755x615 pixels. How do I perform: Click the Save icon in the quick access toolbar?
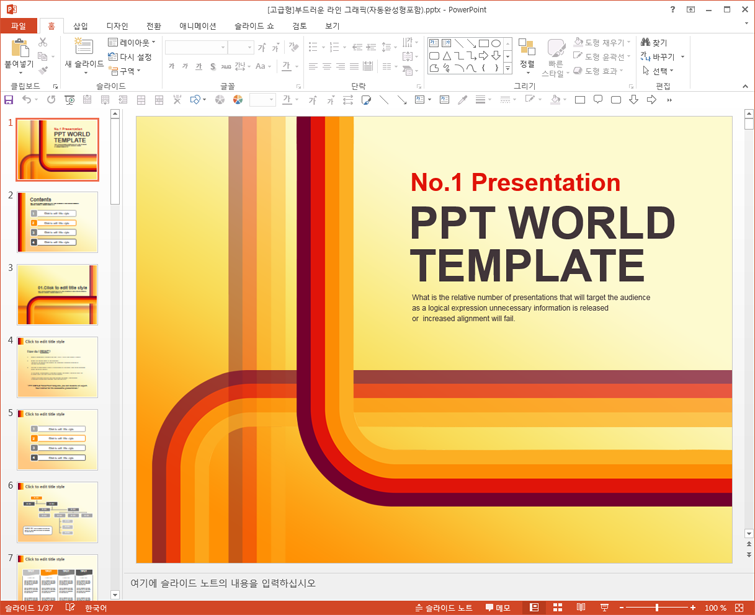(9, 100)
